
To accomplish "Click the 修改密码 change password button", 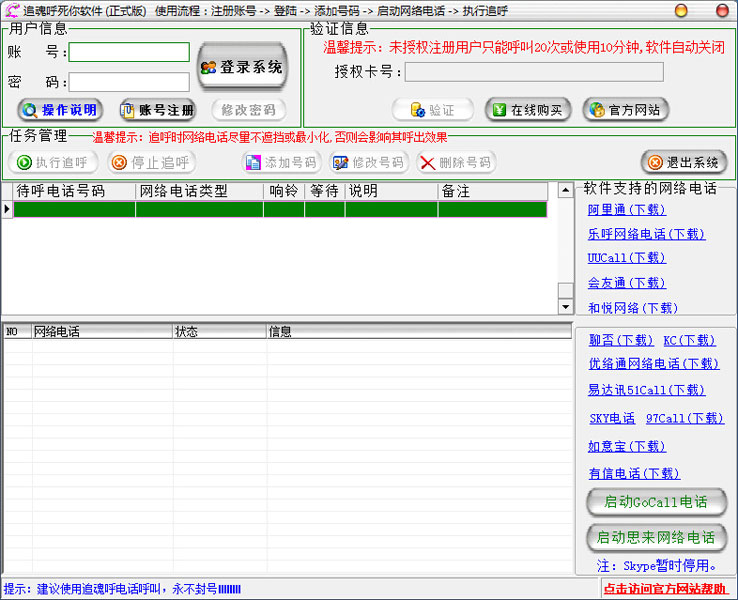I will [x=248, y=110].
